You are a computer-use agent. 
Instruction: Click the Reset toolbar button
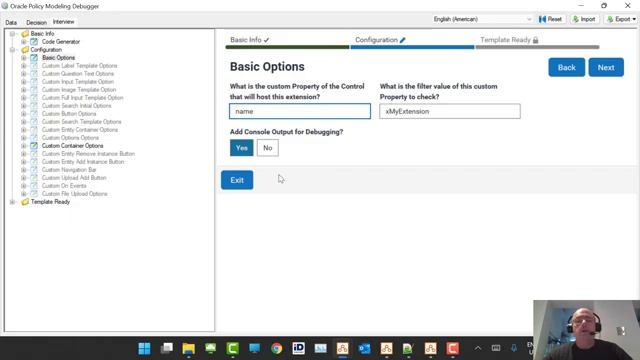tap(551, 19)
